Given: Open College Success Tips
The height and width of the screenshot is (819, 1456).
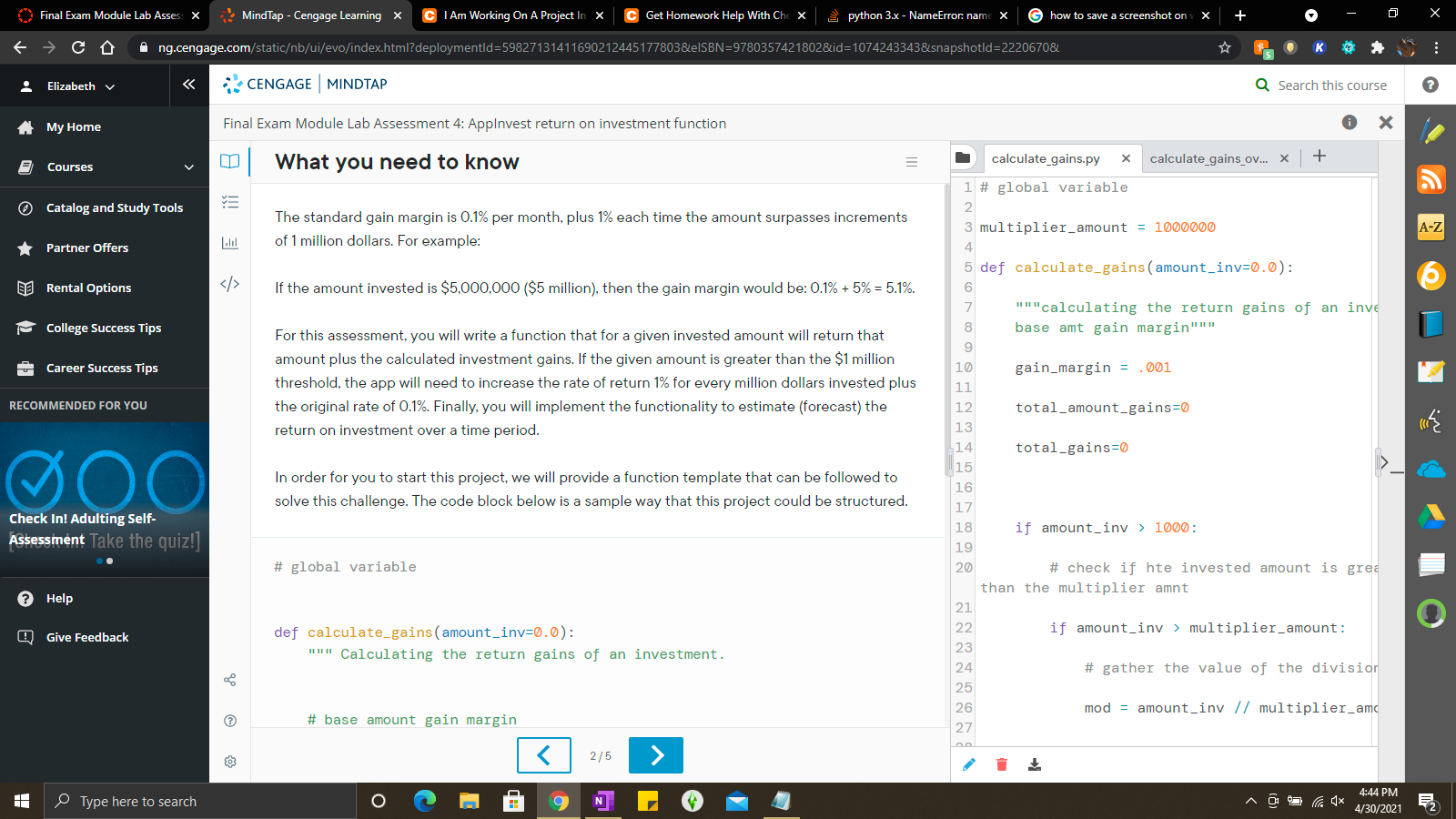Looking at the screenshot, I should coord(103,328).
